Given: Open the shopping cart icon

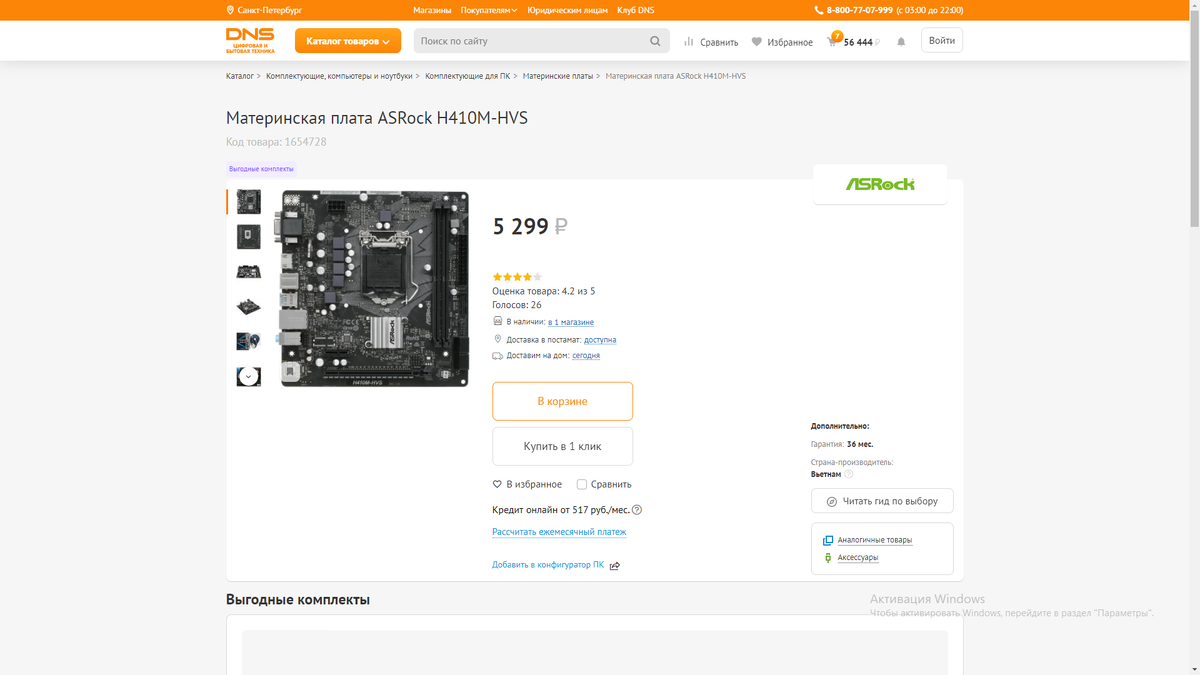Looking at the screenshot, I should pos(832,41).
